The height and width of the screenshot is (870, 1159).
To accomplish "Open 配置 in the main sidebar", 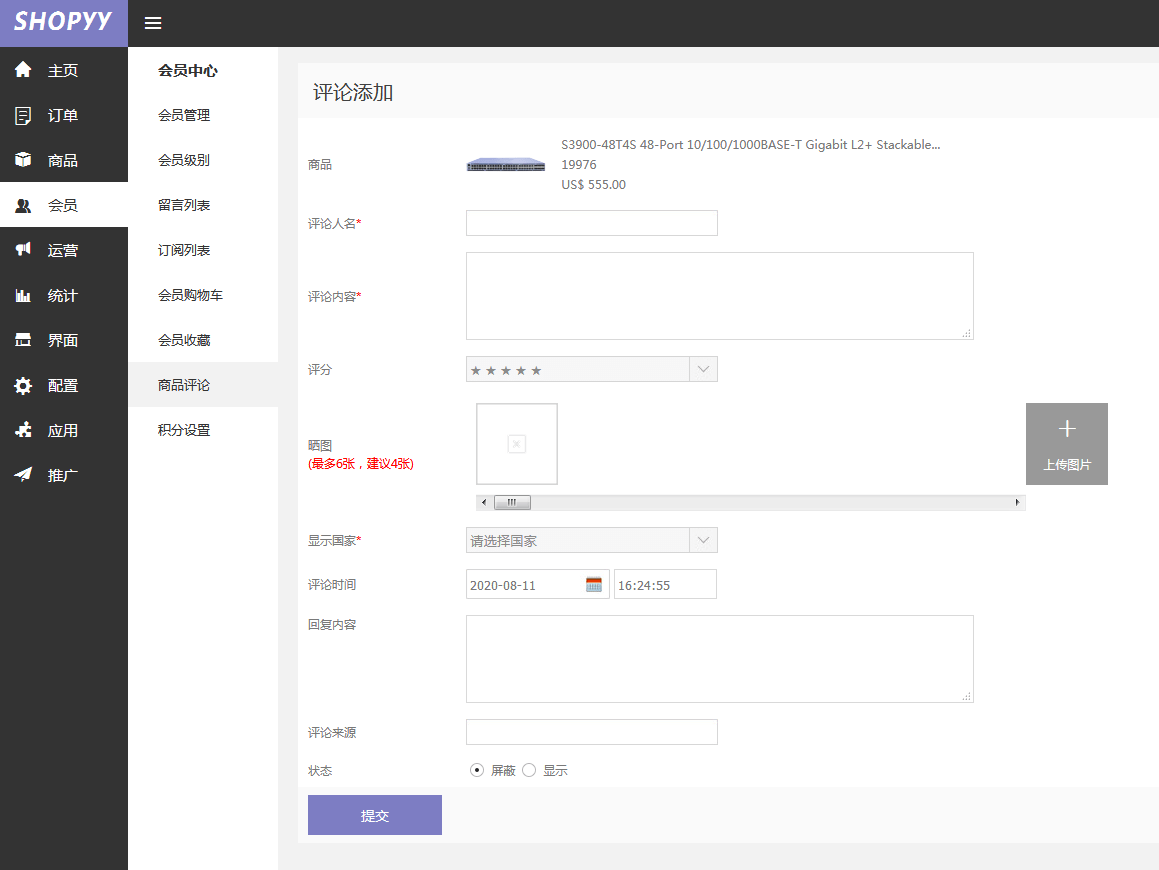I will point(64,386).
